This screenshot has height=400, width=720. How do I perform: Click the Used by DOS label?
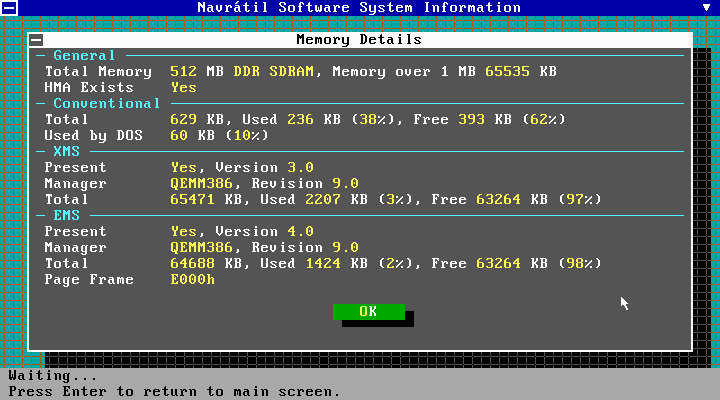coord(93,135)
